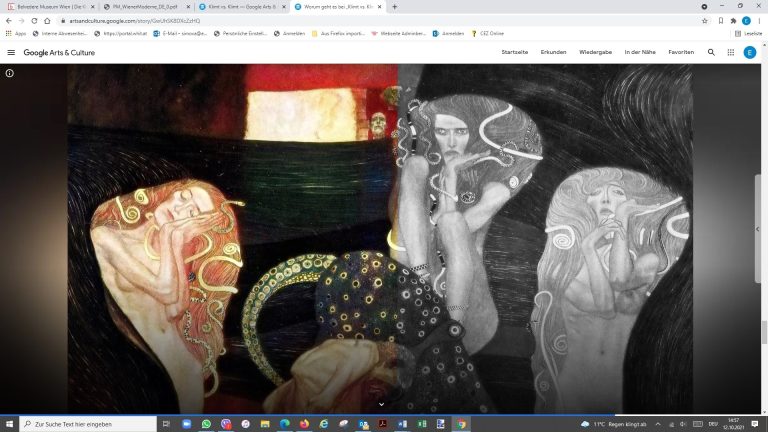Close the Belvedere Museum Wien tab
The image size is (768, 432).
coord(93,7)
